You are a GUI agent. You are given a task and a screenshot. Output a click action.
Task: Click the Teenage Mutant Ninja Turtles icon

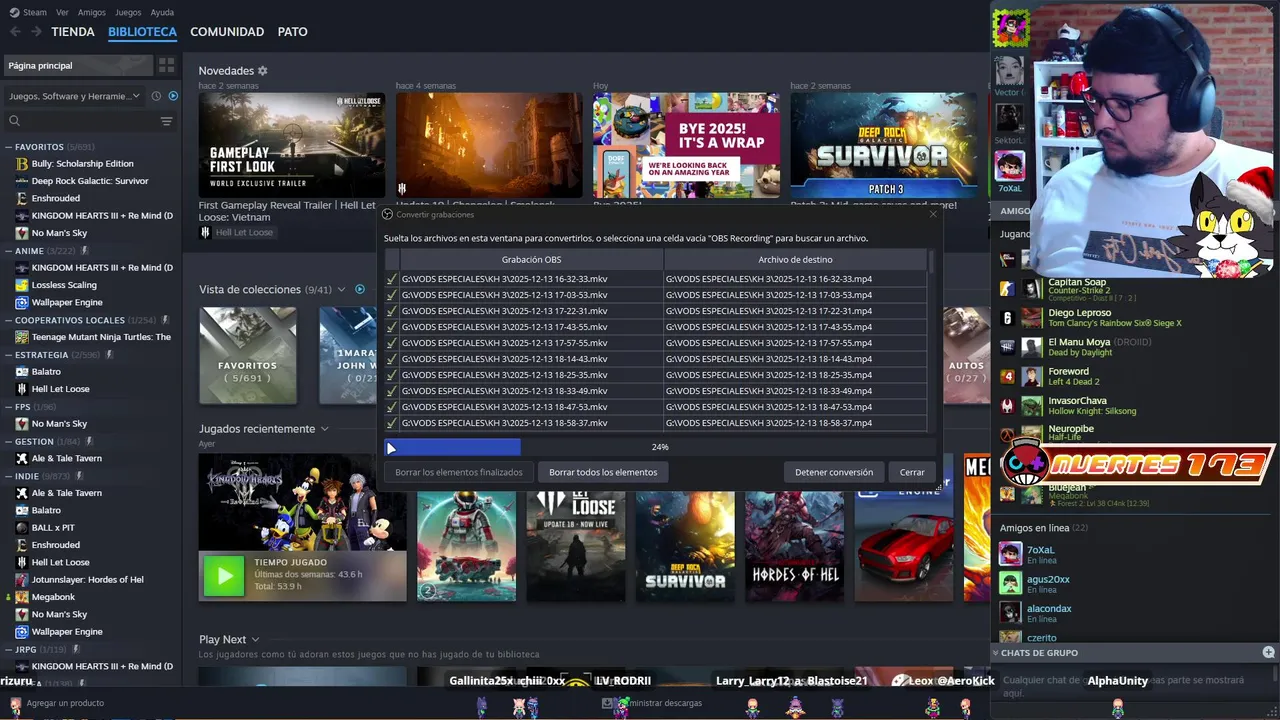click(x=22, y=337)
